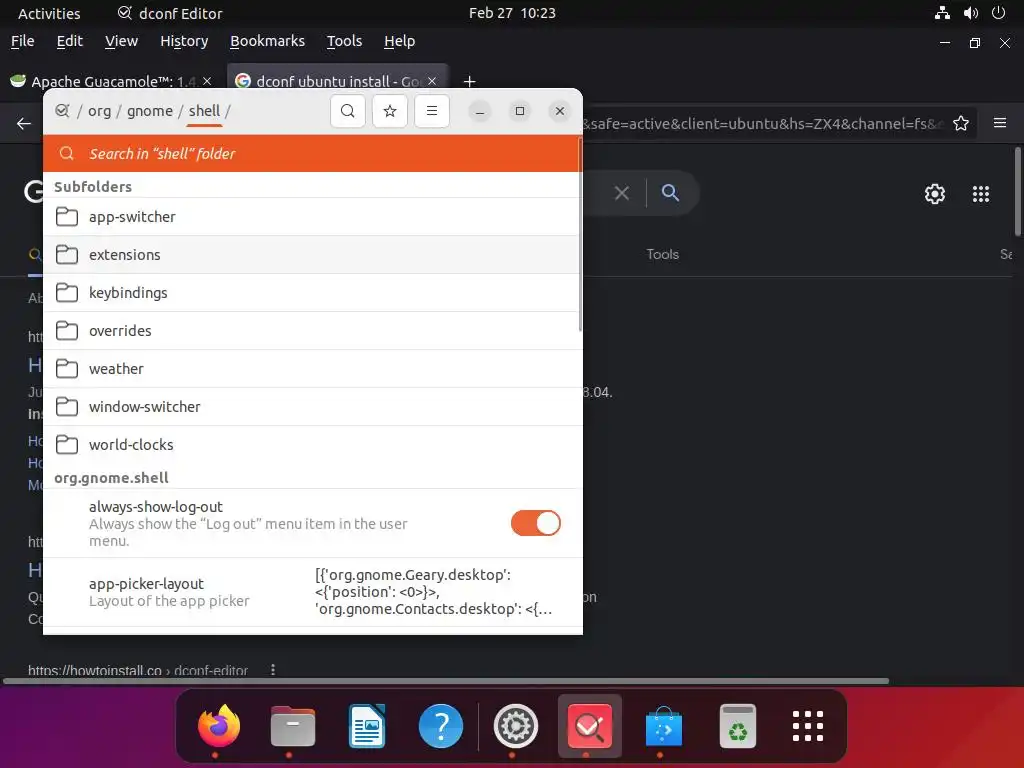Open Trash from the dock
The width and height of the screenshot is (1024, 768).
click(738, 726)
